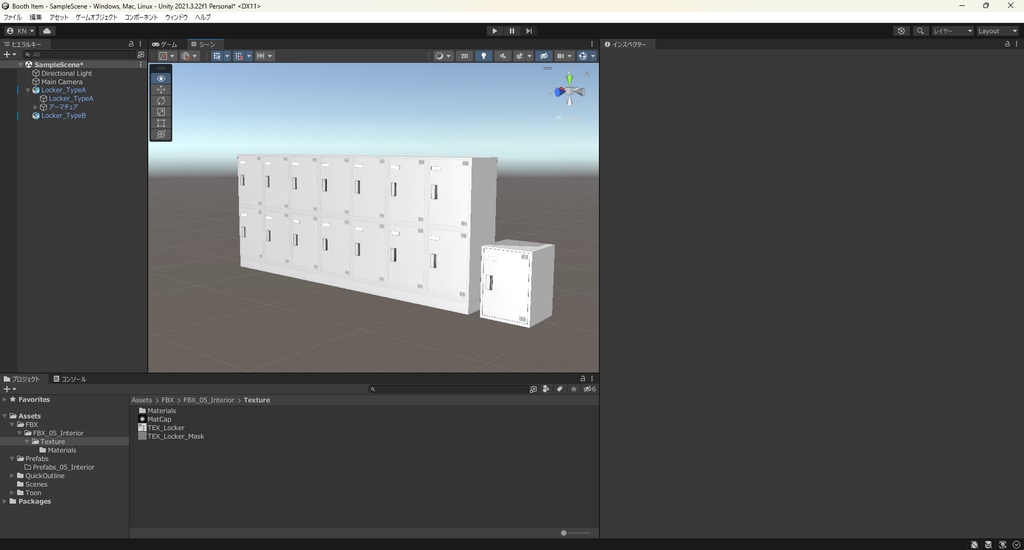Open Hierarchy panel three-dot options menu
Viewport: 1024px width, 550px height.
[x=140, y=44]
